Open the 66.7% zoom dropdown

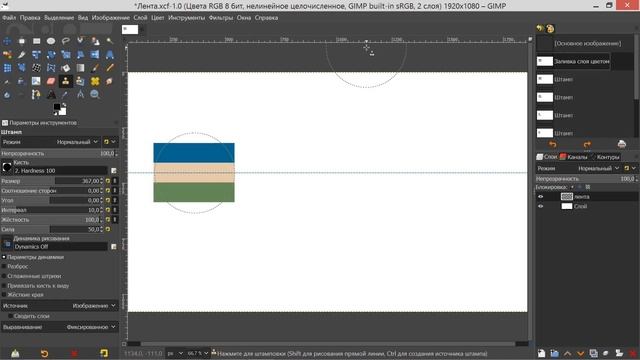pos(198,353)
